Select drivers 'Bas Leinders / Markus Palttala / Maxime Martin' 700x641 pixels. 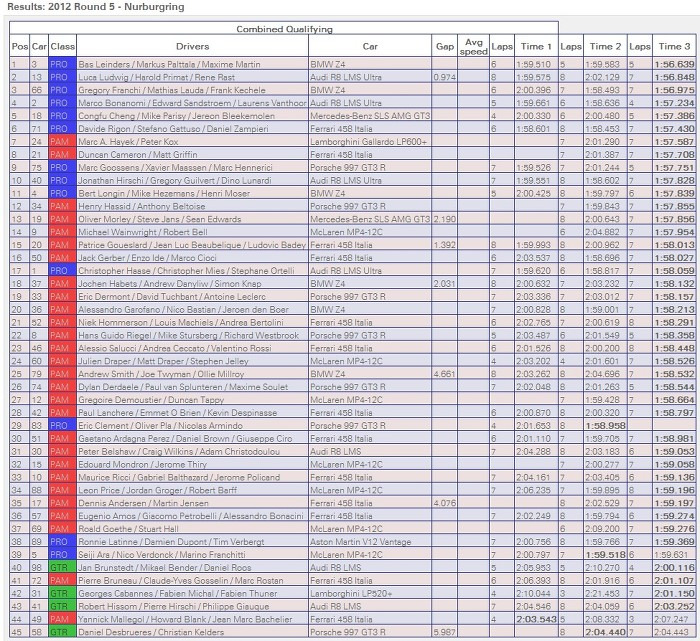(x=169, y=64)
